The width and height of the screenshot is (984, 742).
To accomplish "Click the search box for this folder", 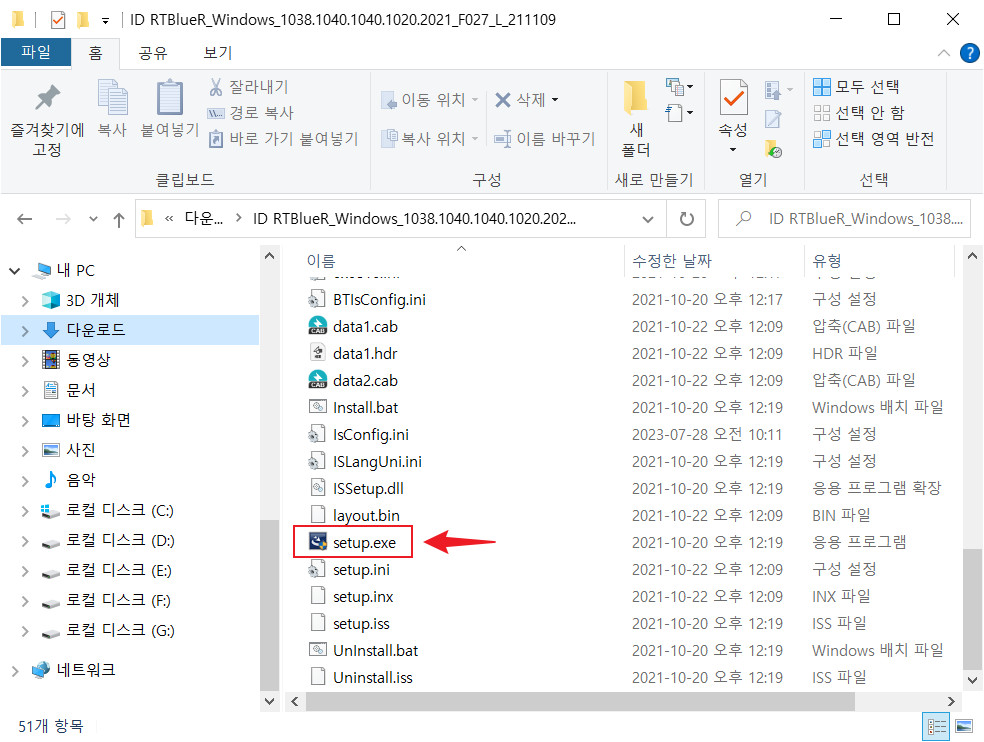I will point(844,219).
